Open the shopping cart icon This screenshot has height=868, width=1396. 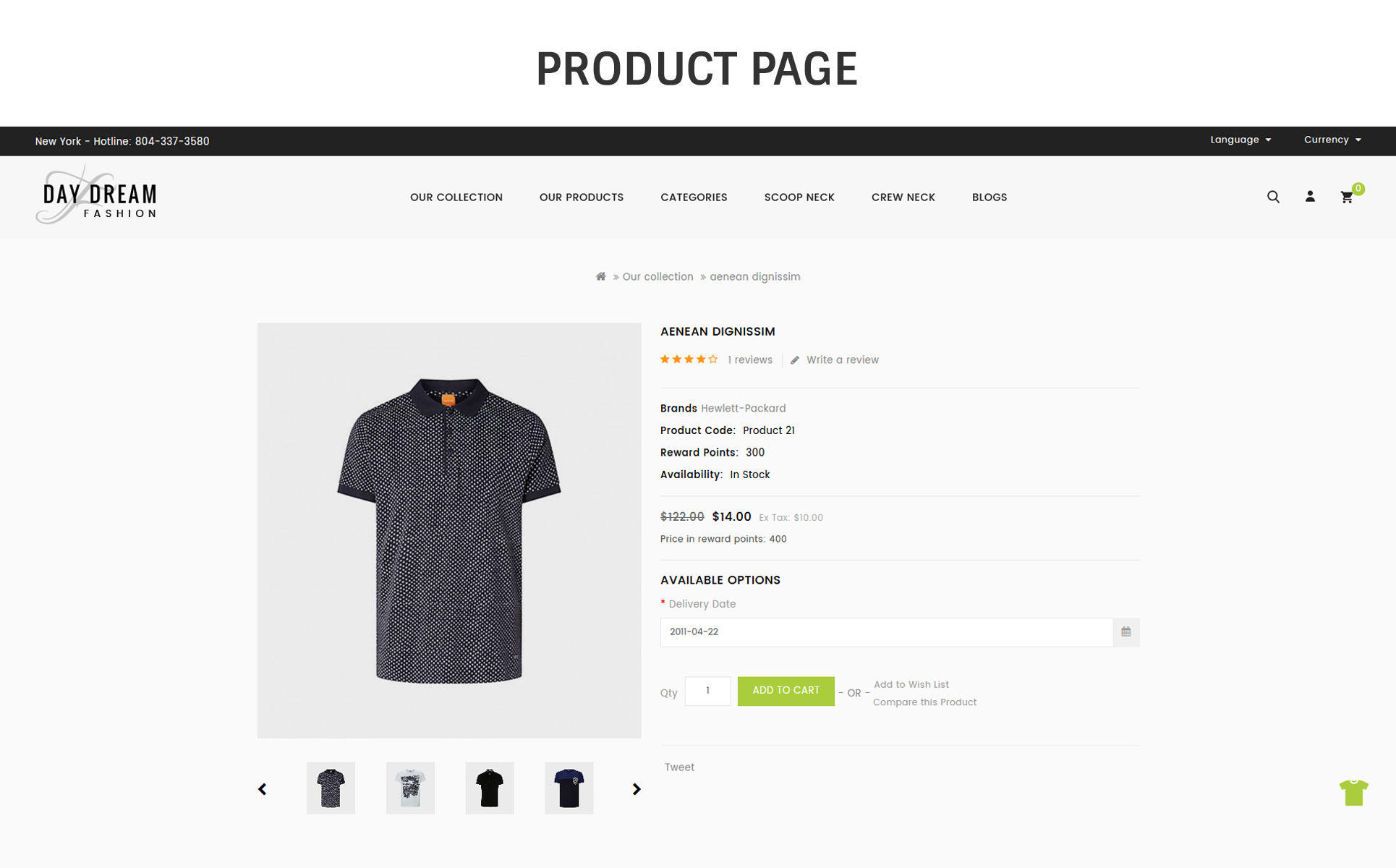(x=1347, y=197)
